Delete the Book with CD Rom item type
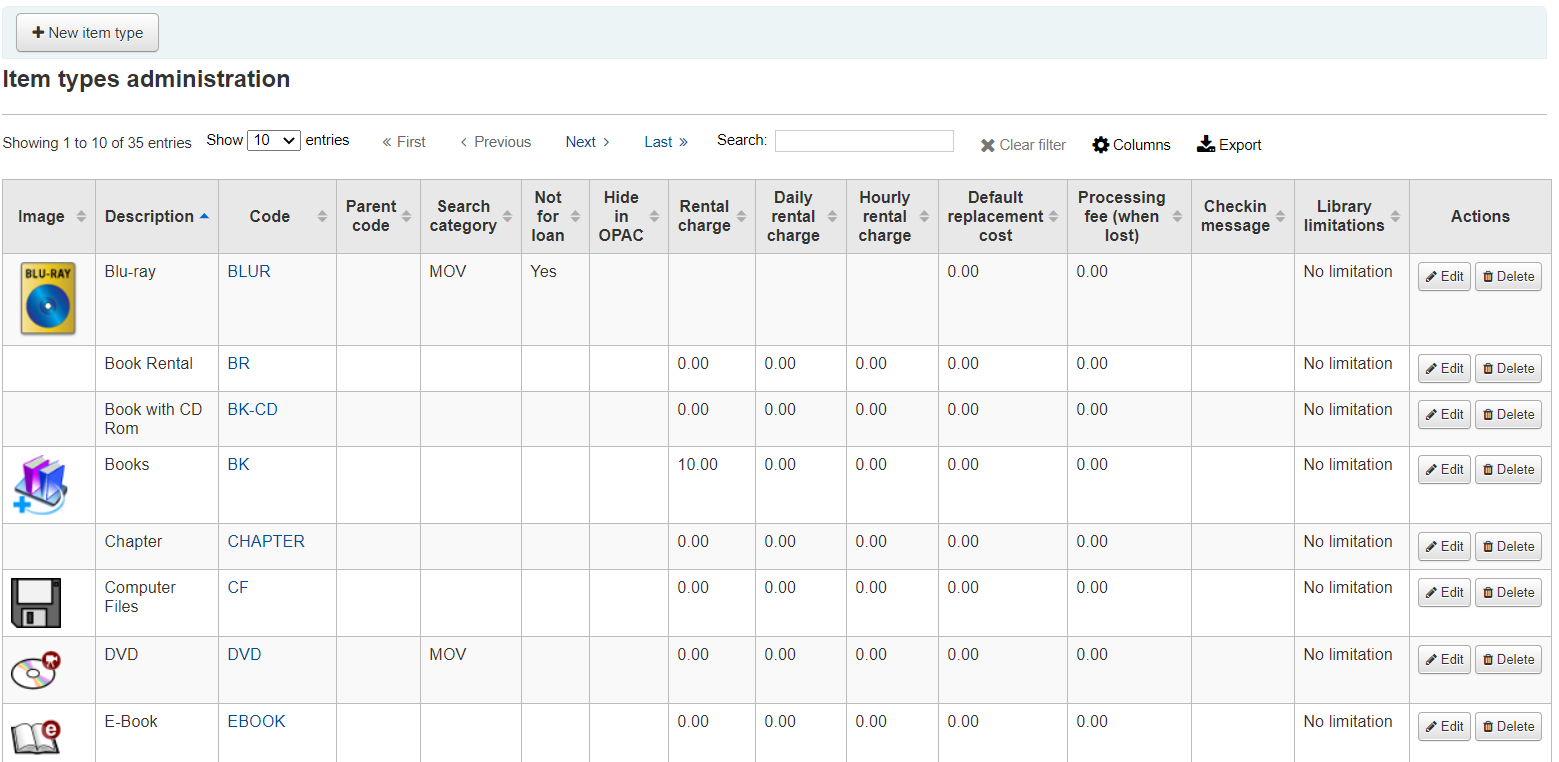The width and height of the screenshot is (1559, 762). click(x=1508, y=415)
